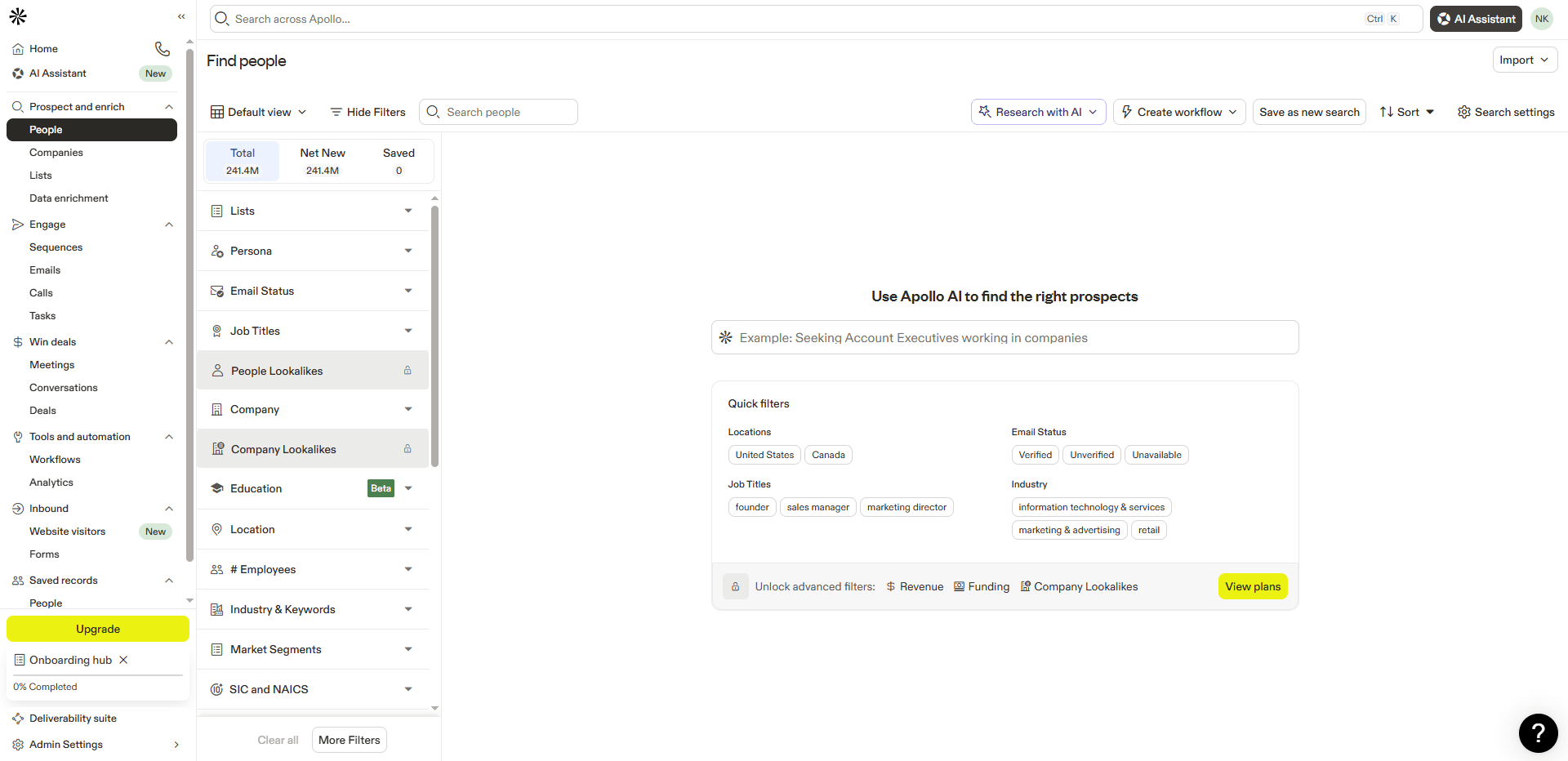Click the lock icon beside Unlock advanced filters
The image size is (1568, 761).
click(x=735, y=586)
